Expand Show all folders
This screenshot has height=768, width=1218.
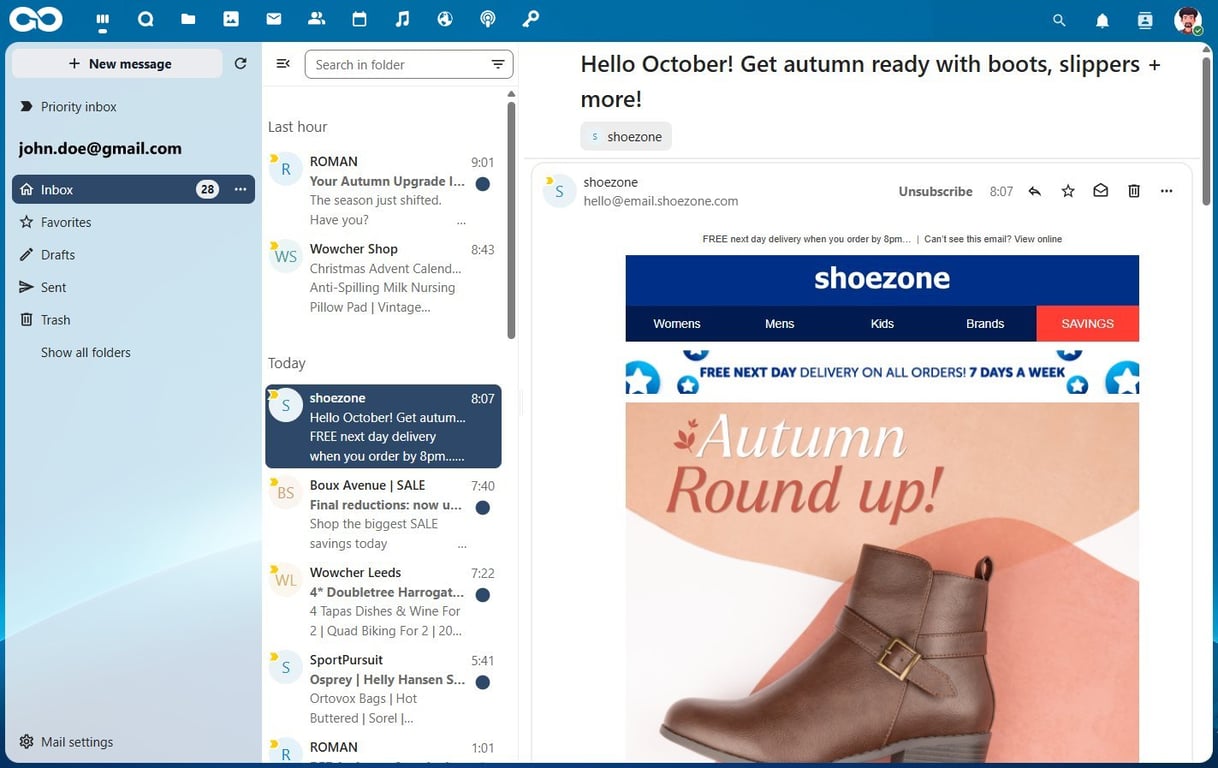click(x=133, y=352)
